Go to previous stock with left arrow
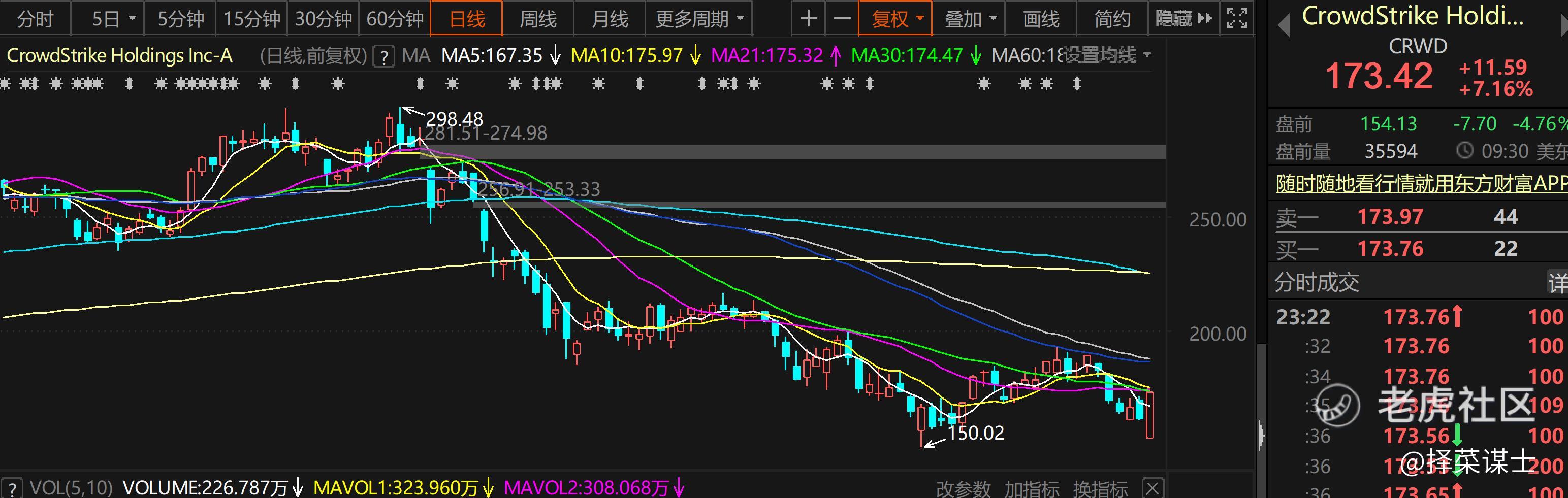The image size is (1568, 498). 1284,25
